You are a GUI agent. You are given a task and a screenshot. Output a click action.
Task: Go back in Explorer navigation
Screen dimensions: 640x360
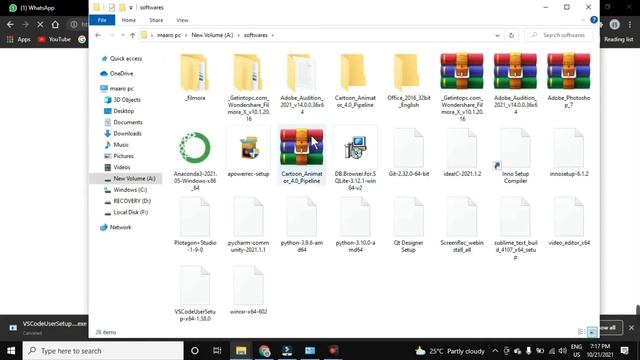98,36
